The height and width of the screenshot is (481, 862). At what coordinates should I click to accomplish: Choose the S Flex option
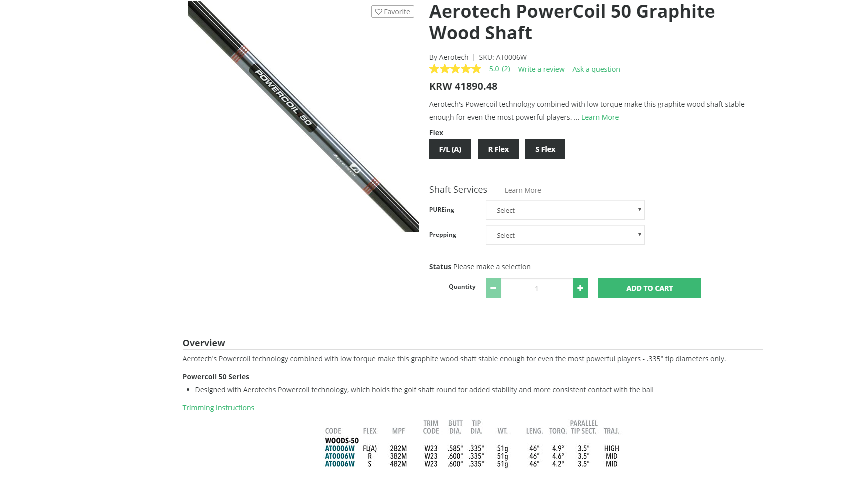point(545,149)
